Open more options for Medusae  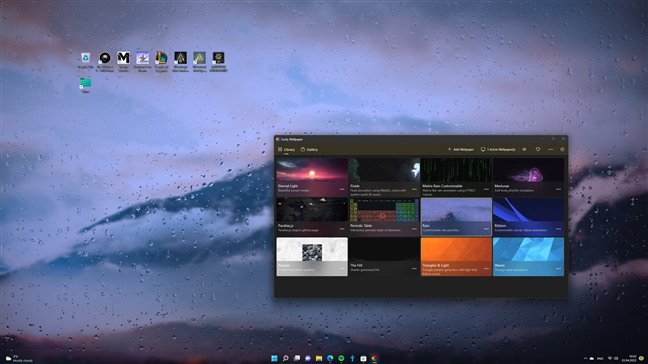(x=558, y=189)
